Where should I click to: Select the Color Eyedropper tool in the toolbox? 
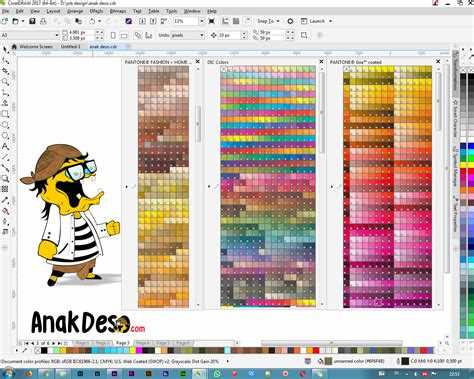coord(5,200)
